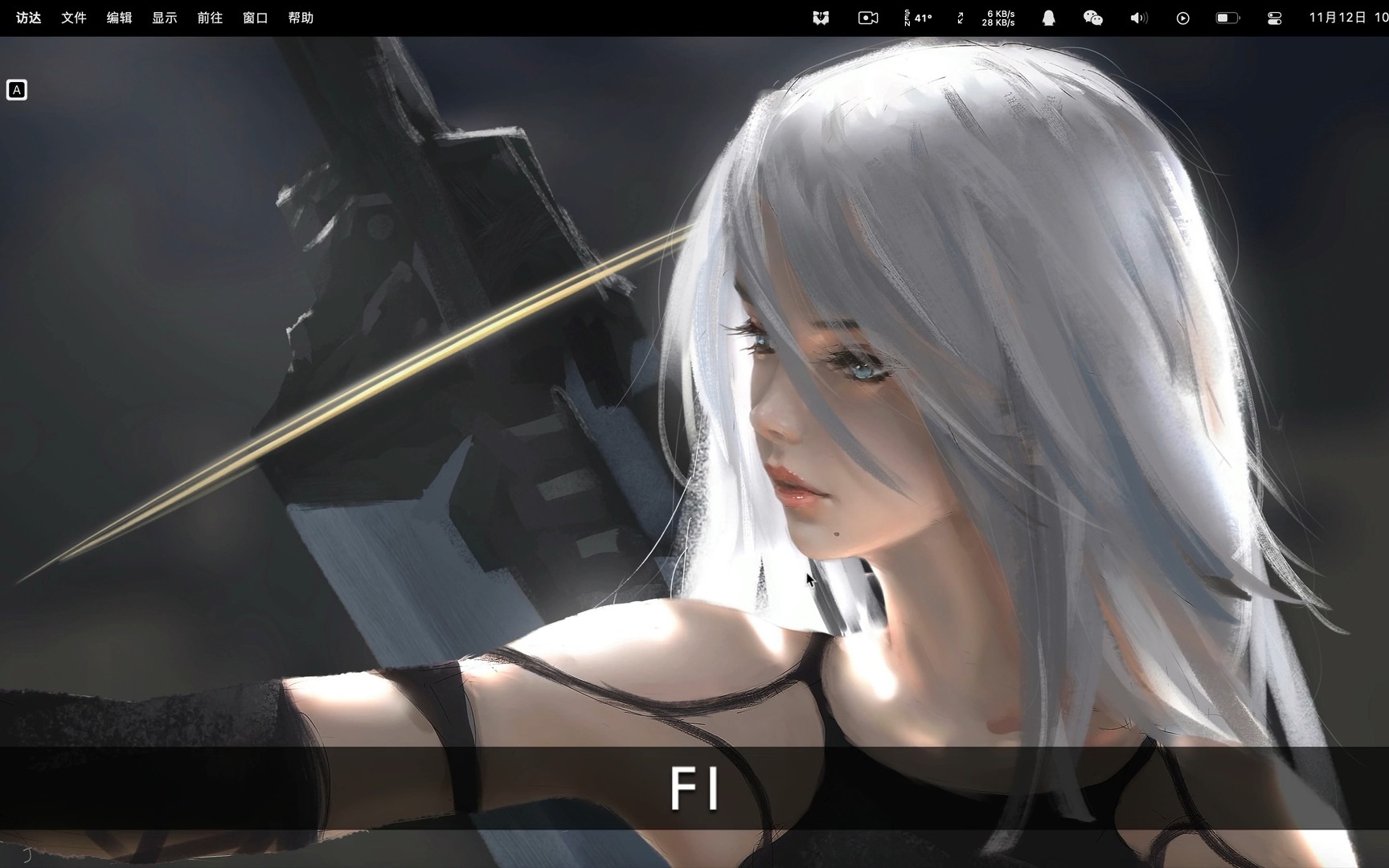
Task: Open the QQ penguin menu bar icon
Action: click(x=1048, y=18)
